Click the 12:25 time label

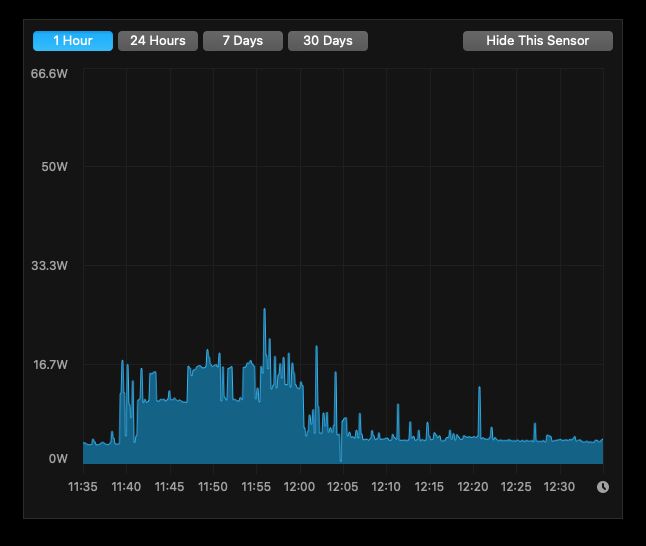516,487
